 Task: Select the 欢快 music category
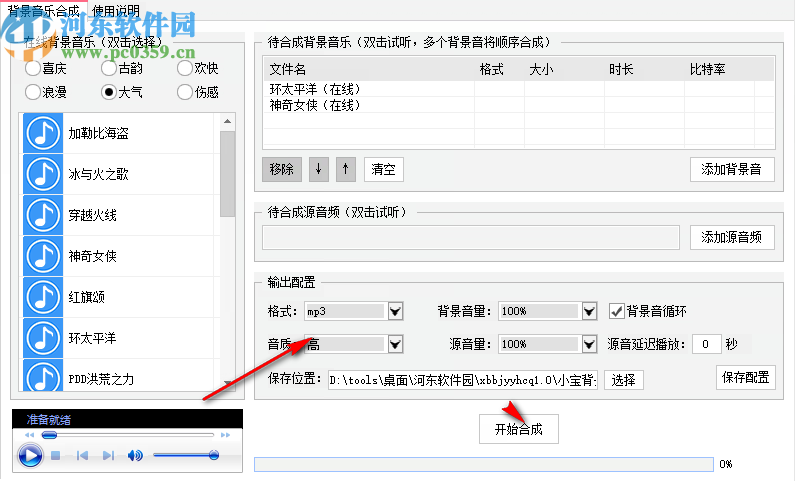point(198,68)
